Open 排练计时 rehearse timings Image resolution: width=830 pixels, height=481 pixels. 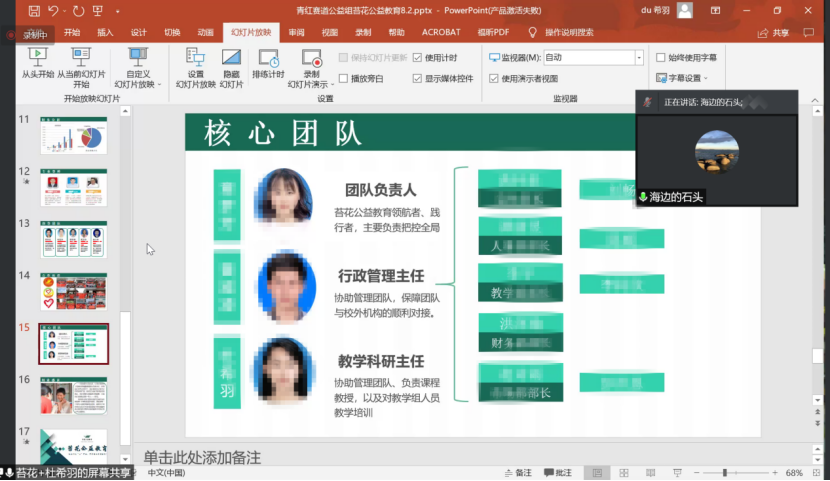click(268, 63)
